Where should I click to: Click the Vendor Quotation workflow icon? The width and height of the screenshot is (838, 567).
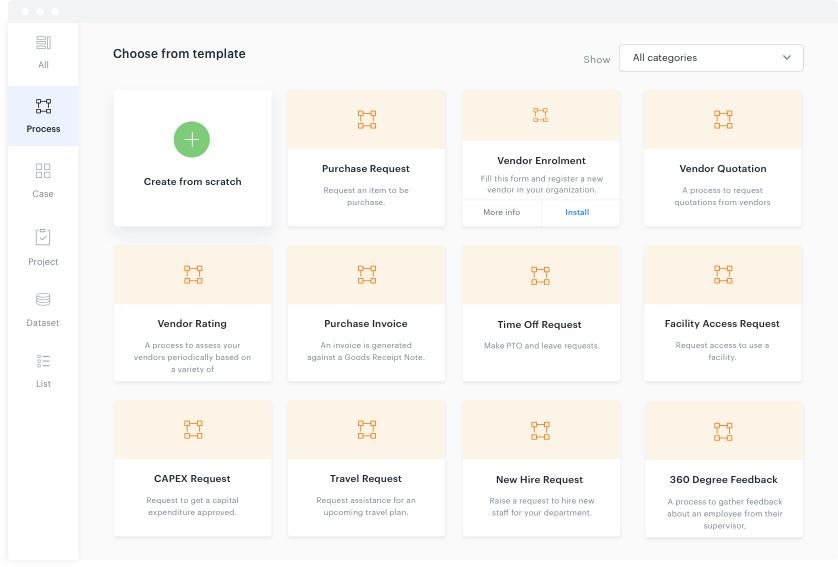[723, 120]
